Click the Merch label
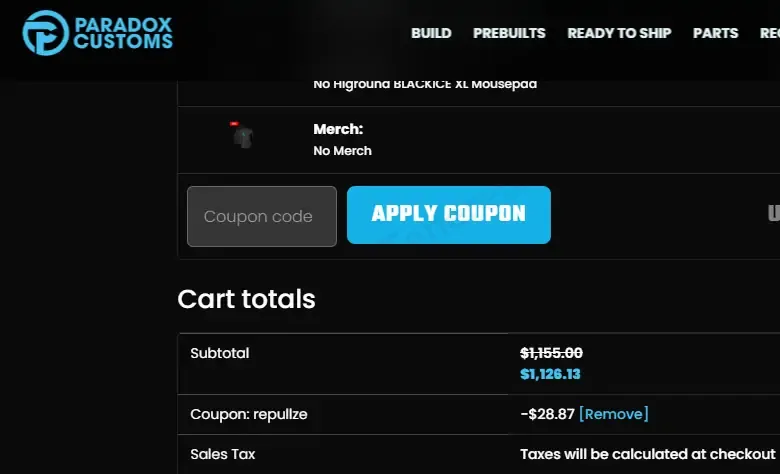 338,129
